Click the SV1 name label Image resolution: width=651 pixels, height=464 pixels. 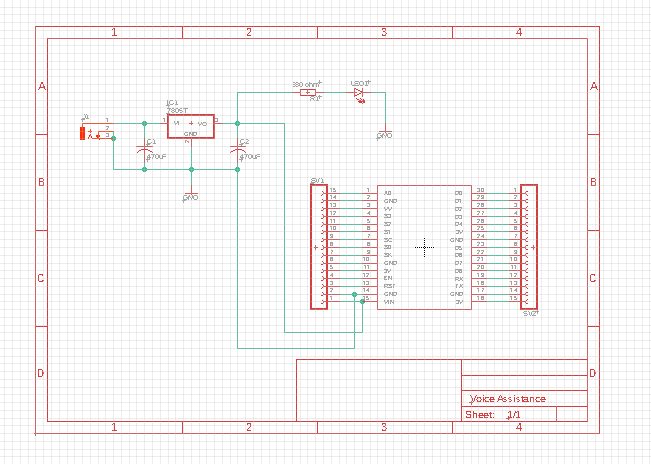[317, 181]
